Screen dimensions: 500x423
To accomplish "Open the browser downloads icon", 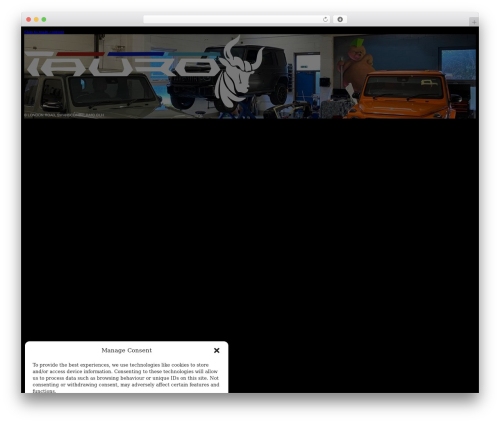I will (x=340, y=19).
